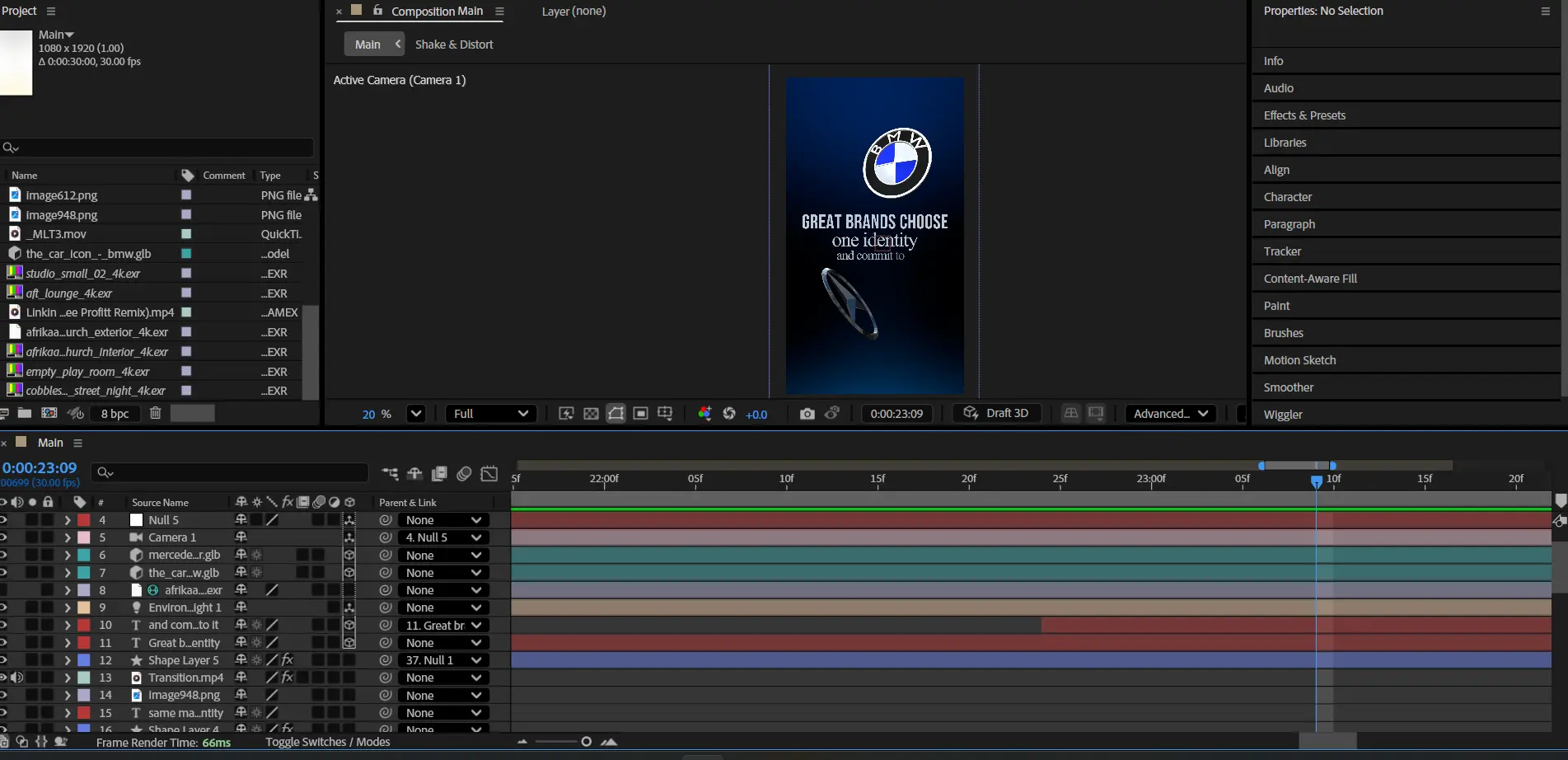This screenshot has width=1568, height=760.
Task: Take a snapshot with the camera icon
Action: coord(807,414)
